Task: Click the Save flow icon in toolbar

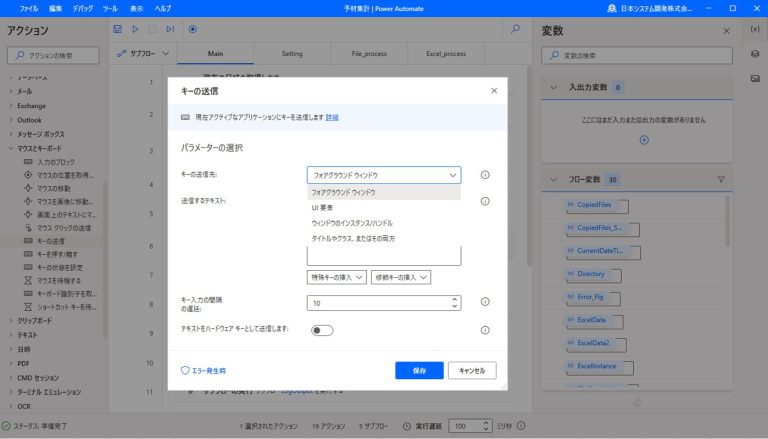Action: [118, 29]
